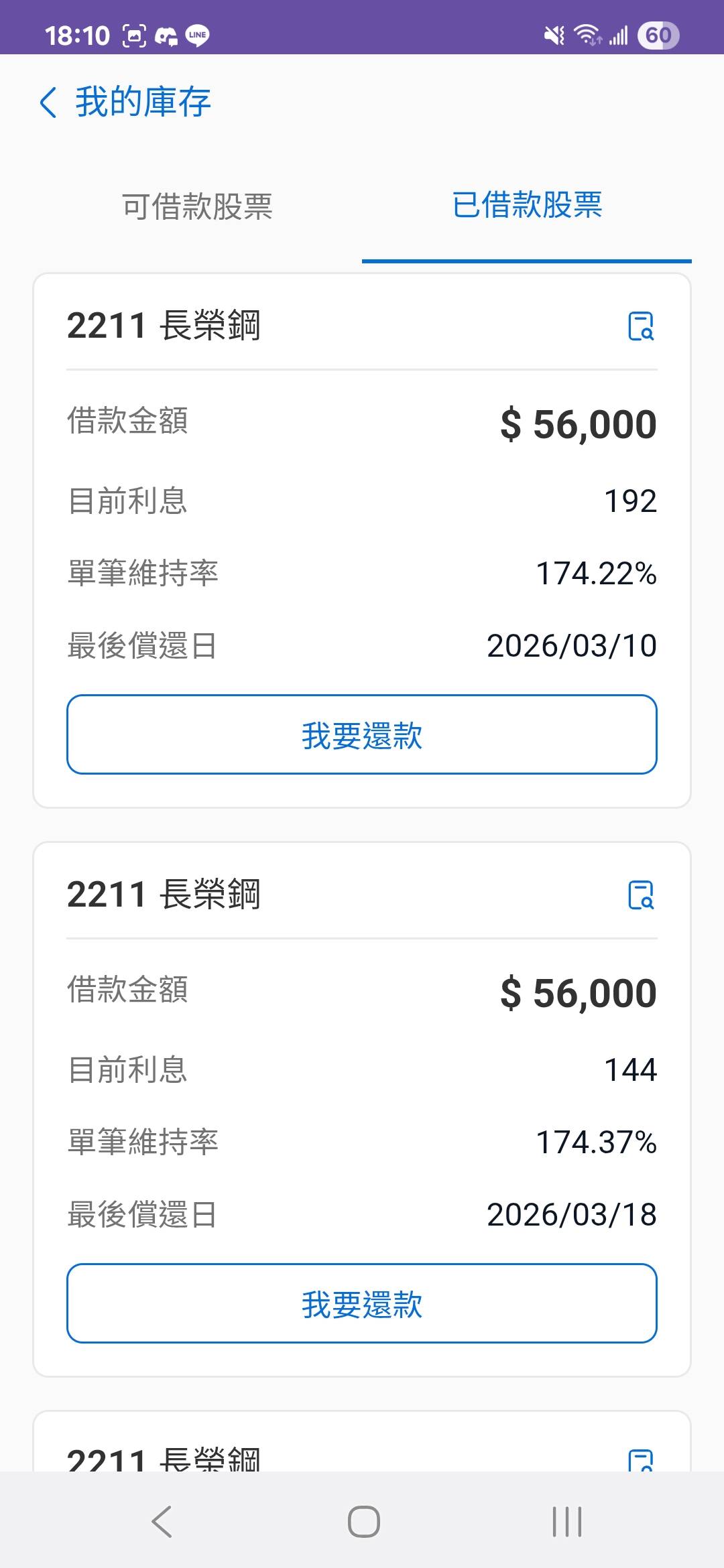Tap the battery level indicator showing 60
724x1568 pixels.
click(658, 36)
